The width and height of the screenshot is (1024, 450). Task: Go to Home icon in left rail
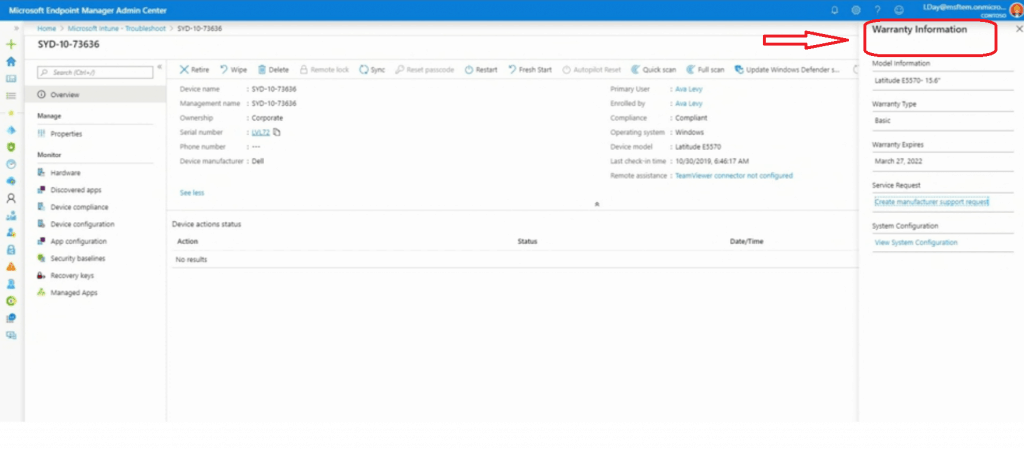[10, 61]
